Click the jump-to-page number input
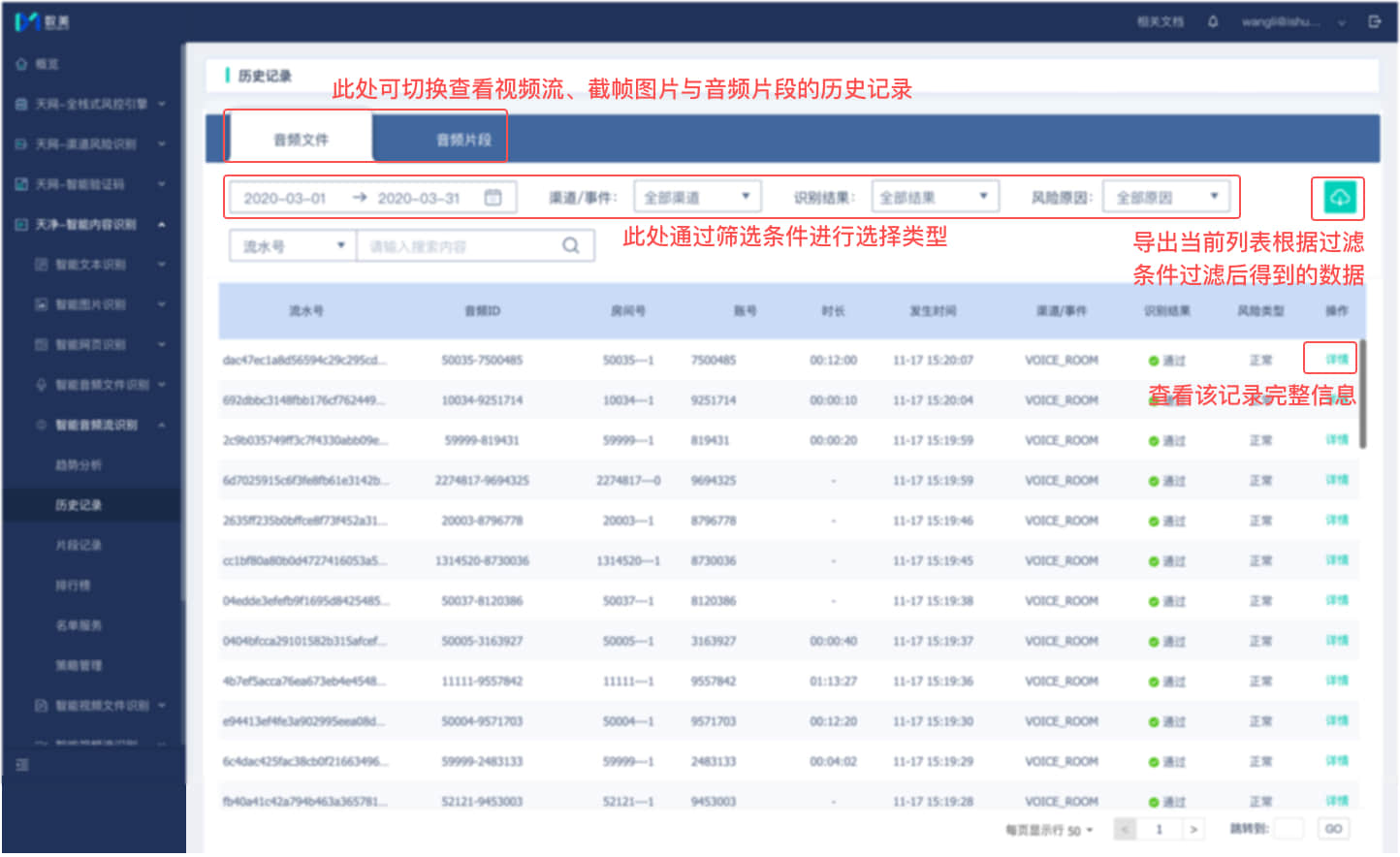Viewport: 1400px width, 857px height. 1289,829
